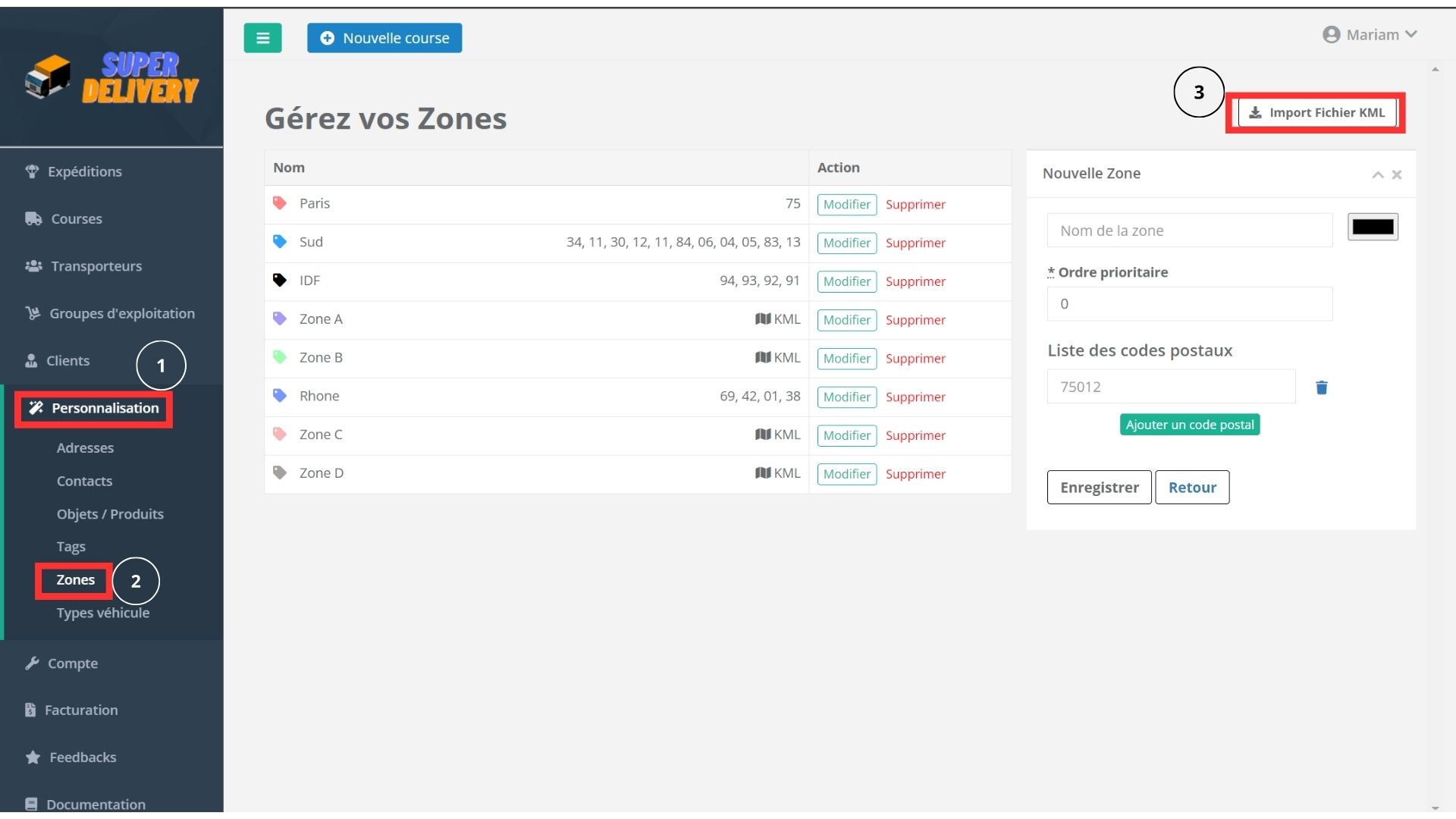
Task: Click the Gérez vos Zones heading
Action: pos(385,119)
